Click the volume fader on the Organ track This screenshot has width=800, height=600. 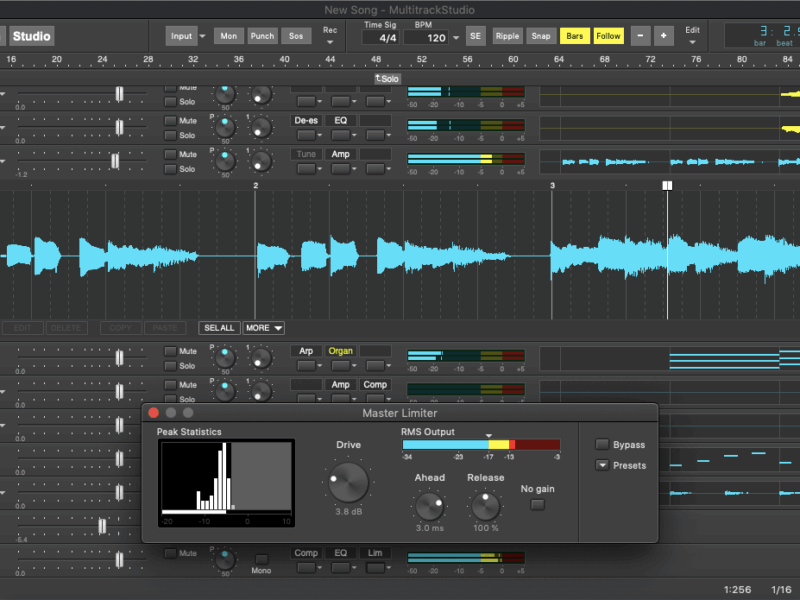click(x=119, y=357)
